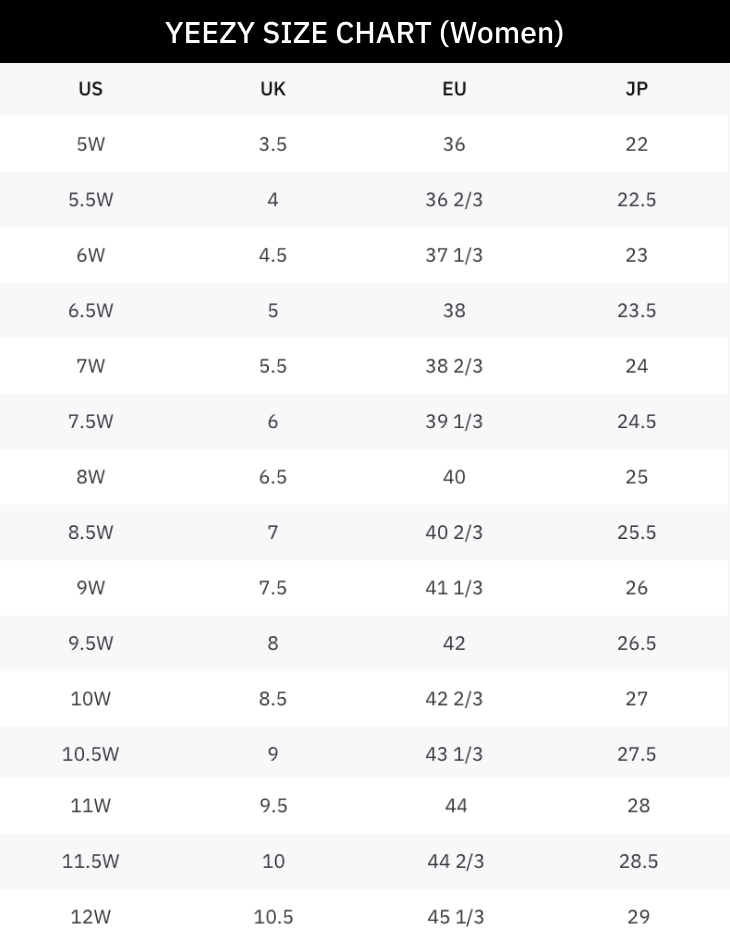730x936 pixels.
Task: Click the EU column header
Action: pos(454,89)
